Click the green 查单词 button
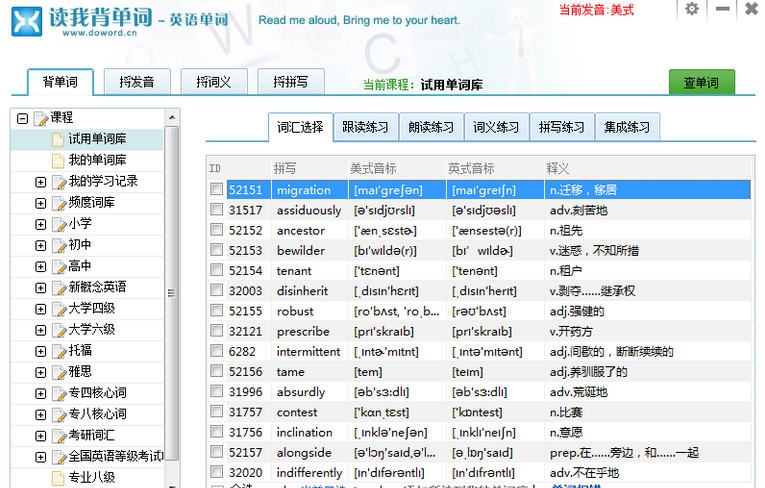The height and width of the screenshot is (488, 765). coord(701,82)
